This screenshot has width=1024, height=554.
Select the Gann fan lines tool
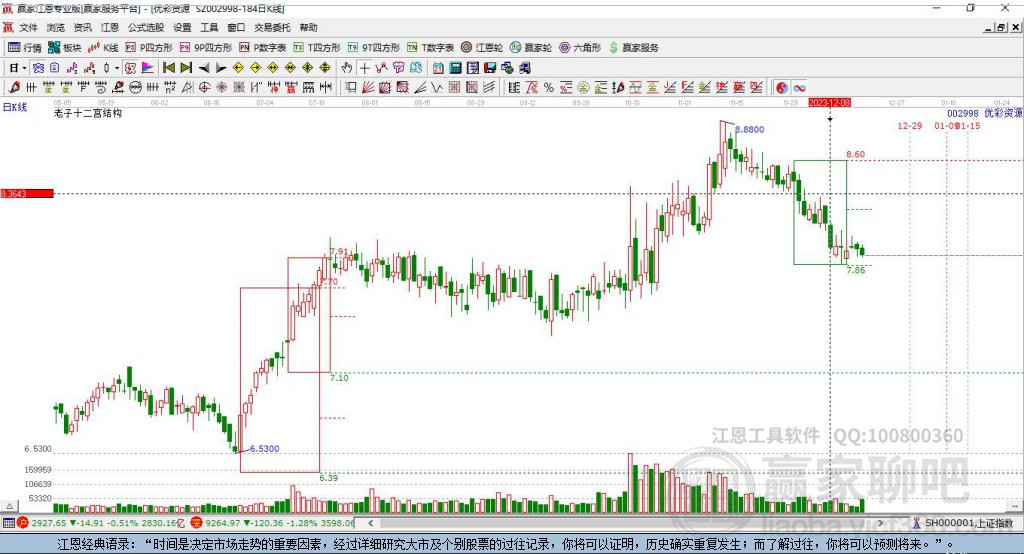(368, 88)
